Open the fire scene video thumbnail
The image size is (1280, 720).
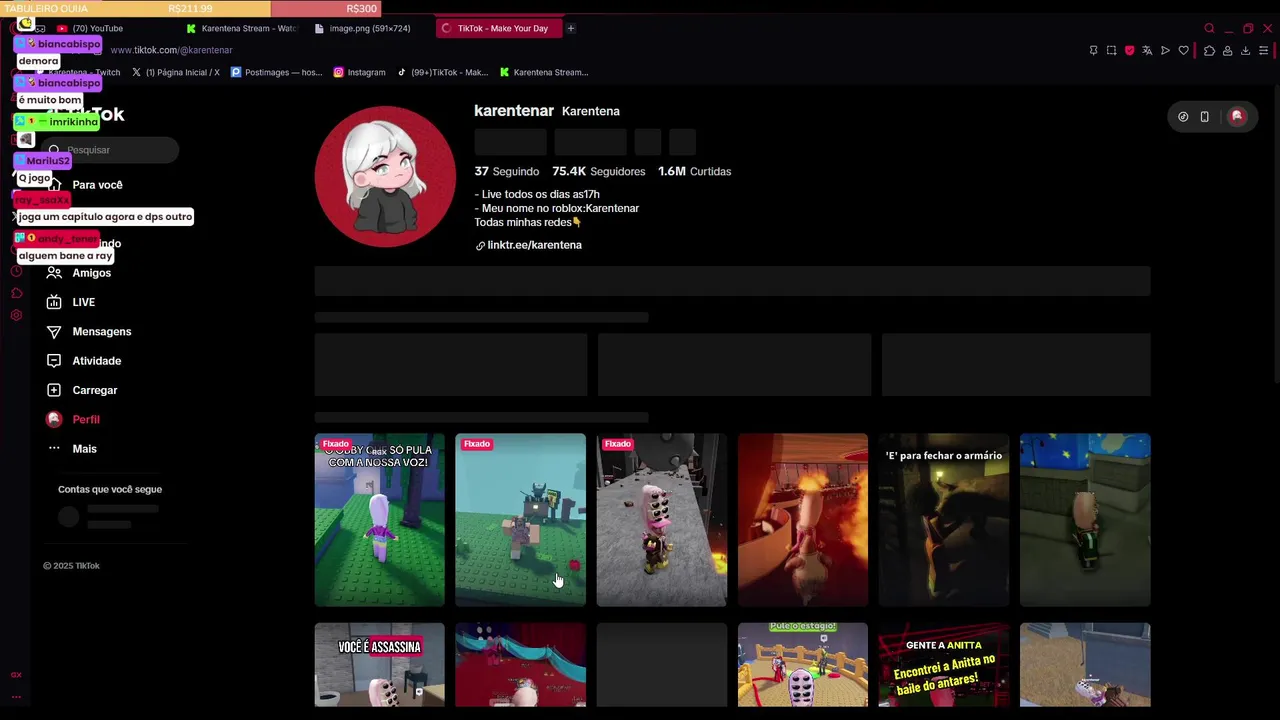point(803,520)
